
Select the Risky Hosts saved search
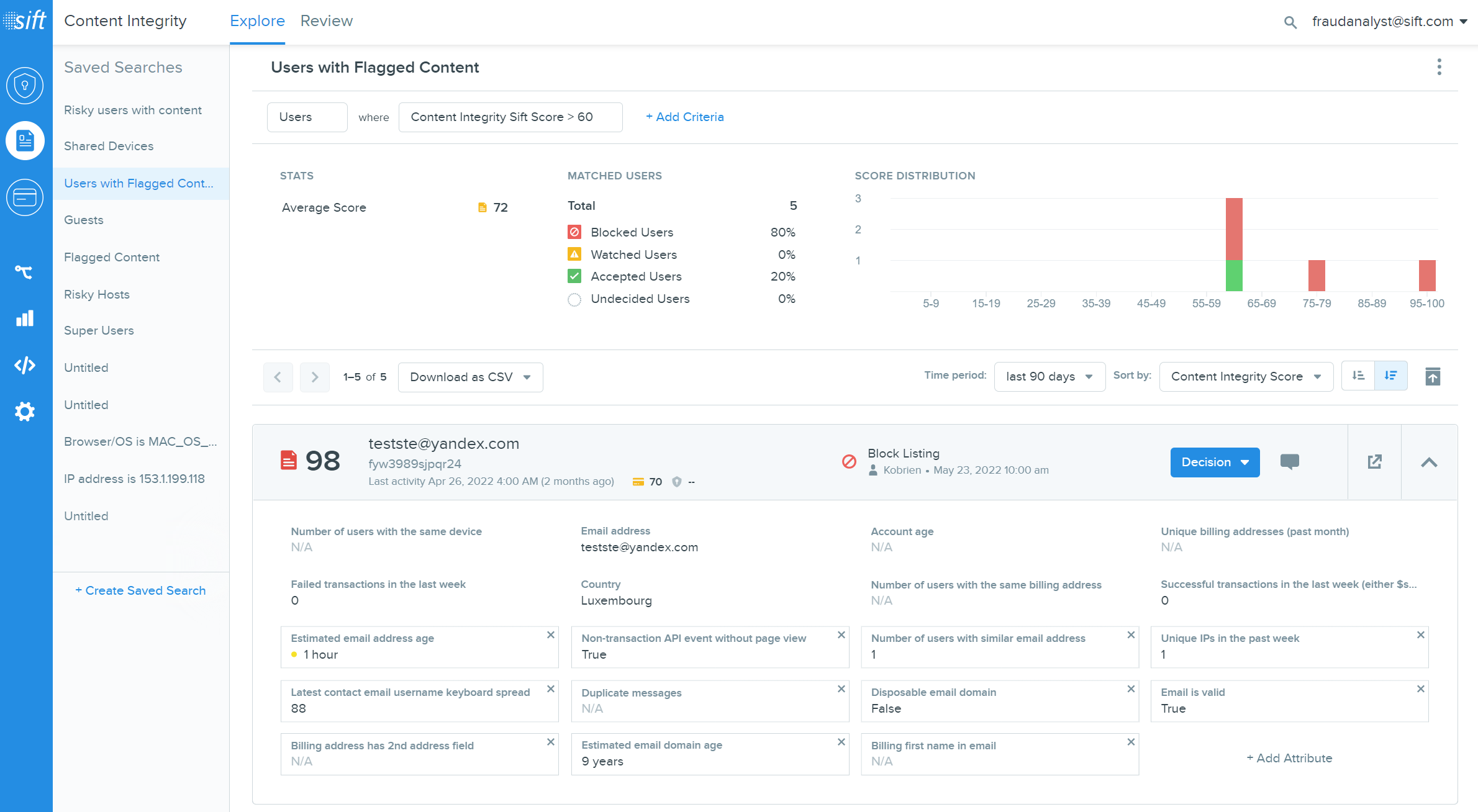(x=97, y=294)
